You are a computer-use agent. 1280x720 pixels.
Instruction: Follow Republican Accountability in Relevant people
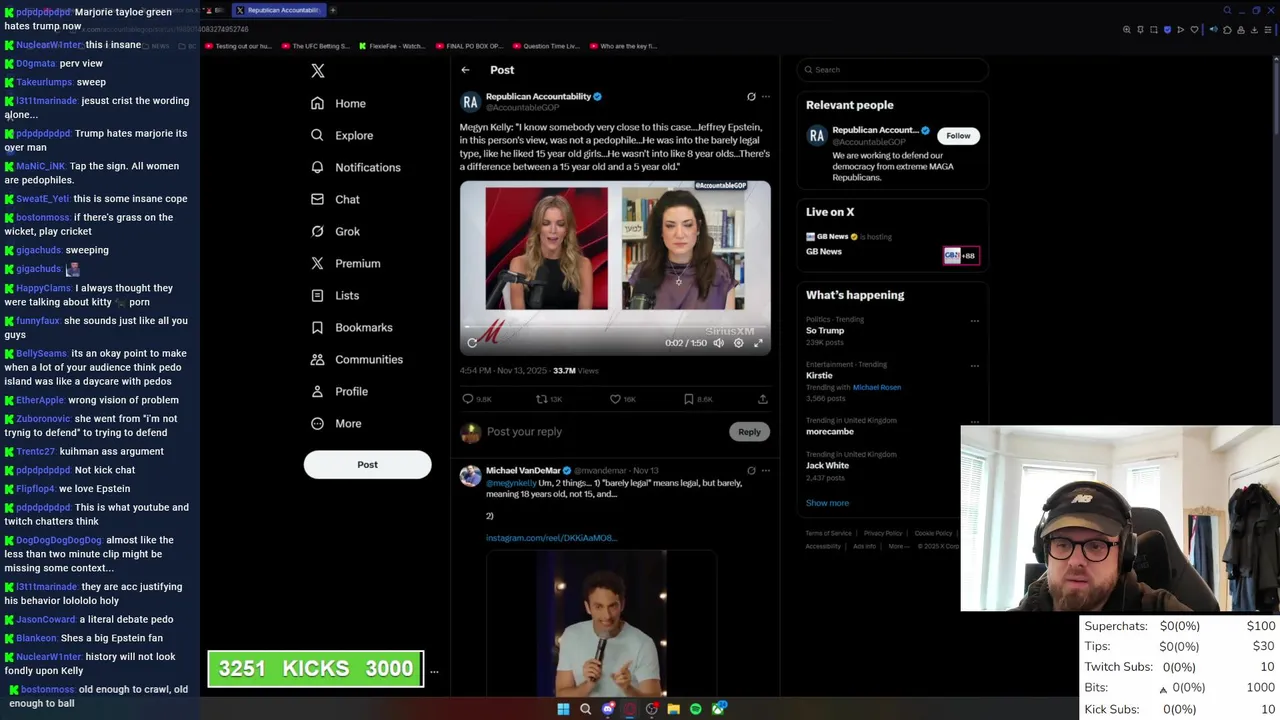[958, 136]
